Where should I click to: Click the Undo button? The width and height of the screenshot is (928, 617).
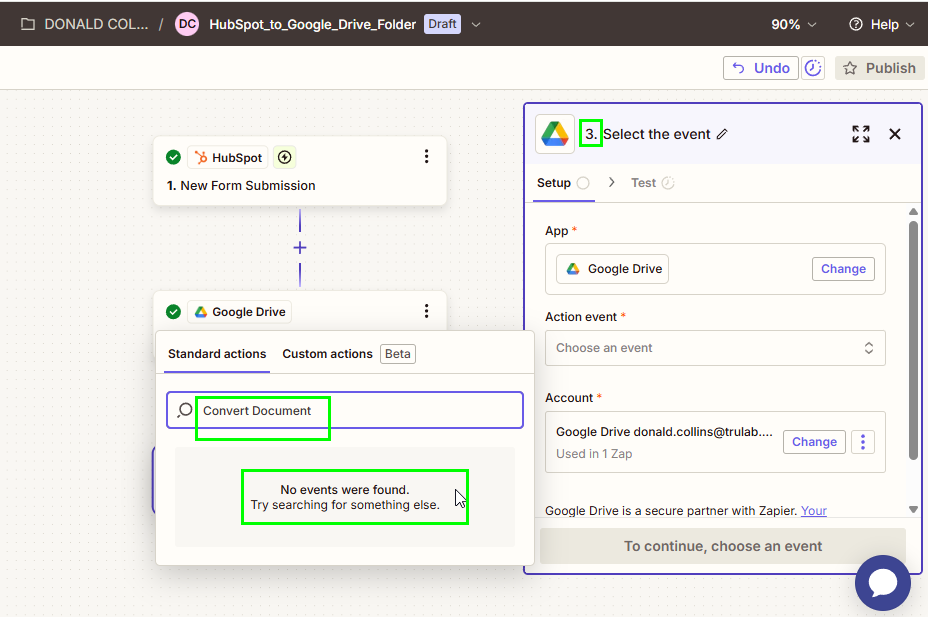[761, 68]
